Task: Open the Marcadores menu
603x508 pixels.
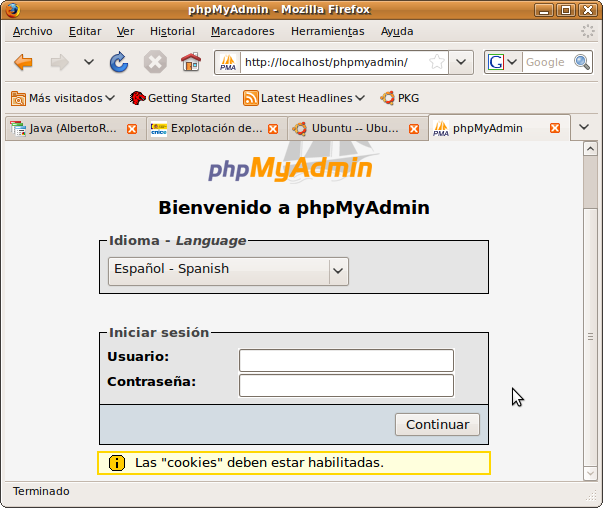Action: pyautogui.click(x=243, y=31)
